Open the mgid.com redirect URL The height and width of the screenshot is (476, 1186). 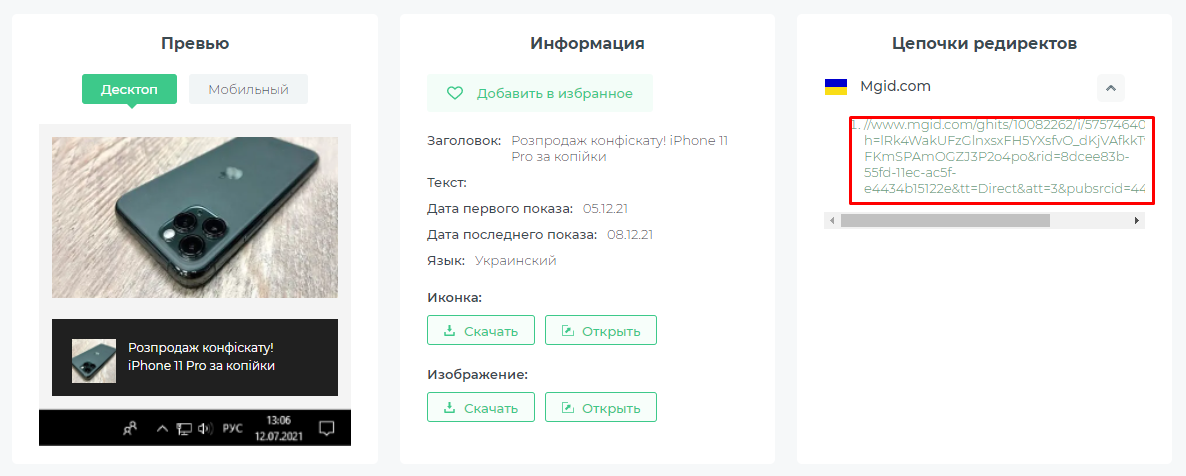1004,160
